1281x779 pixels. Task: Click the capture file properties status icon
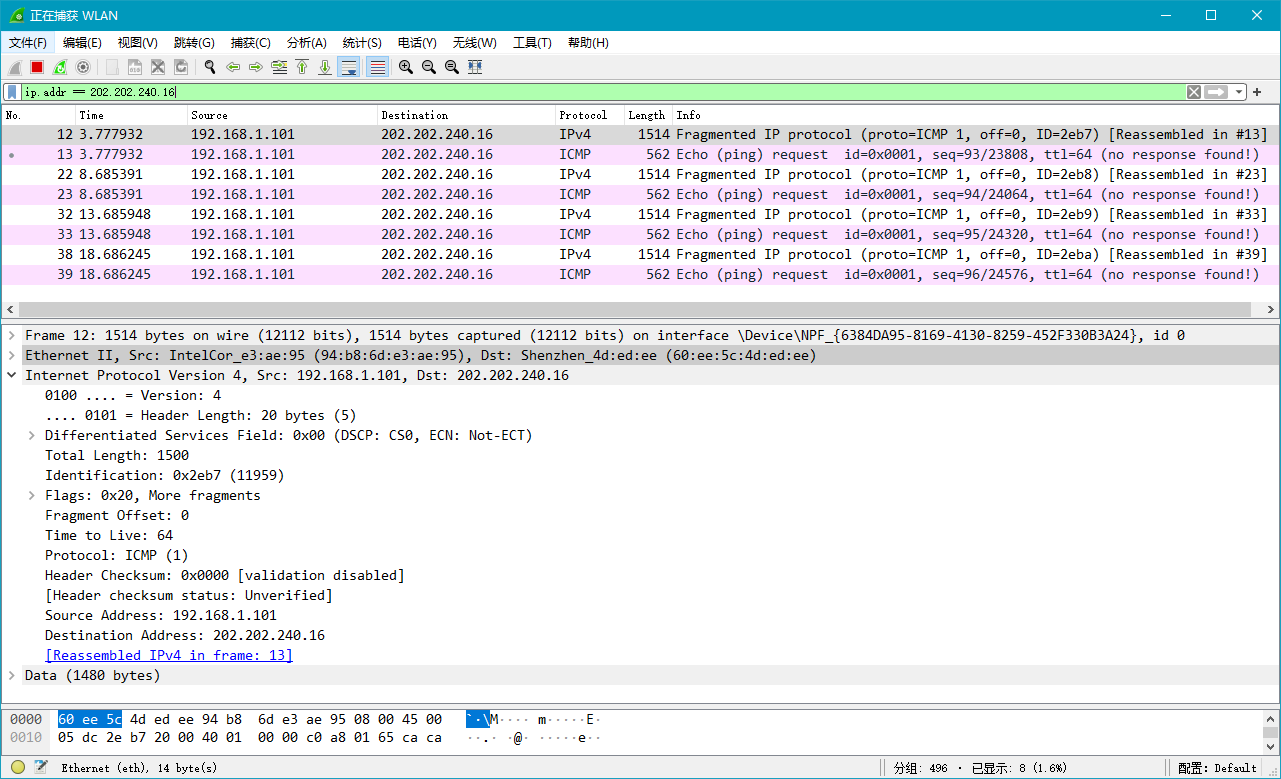coord(41,767)
